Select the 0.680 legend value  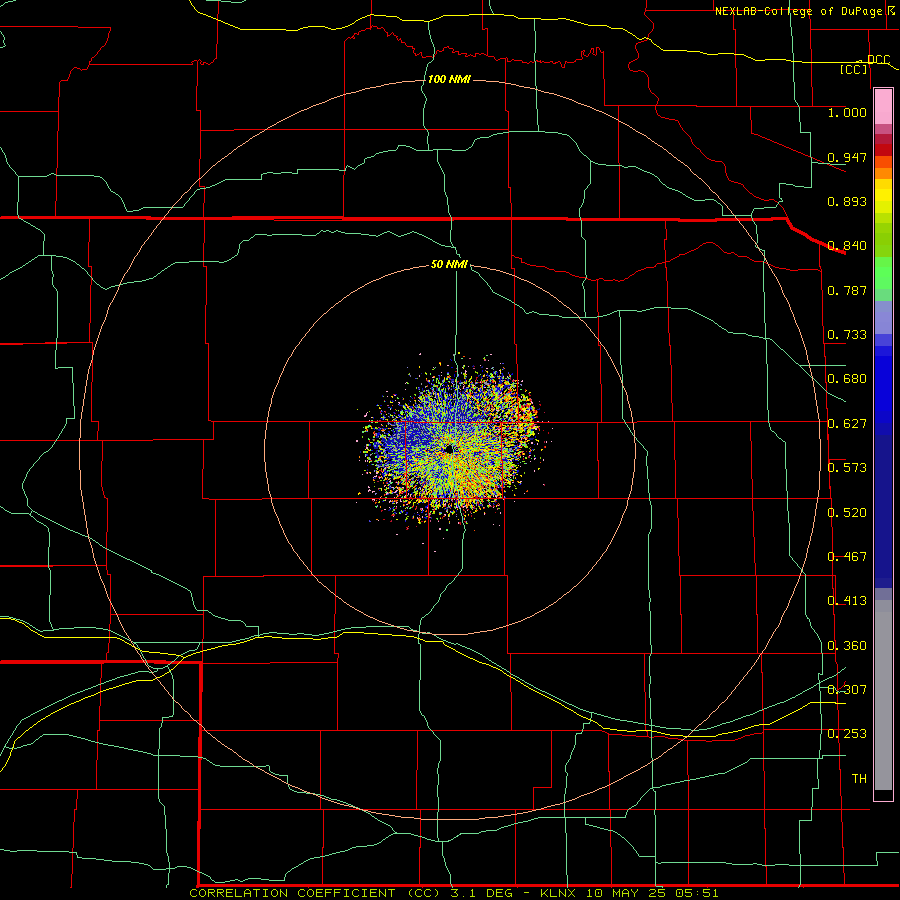tap(847, 379)
